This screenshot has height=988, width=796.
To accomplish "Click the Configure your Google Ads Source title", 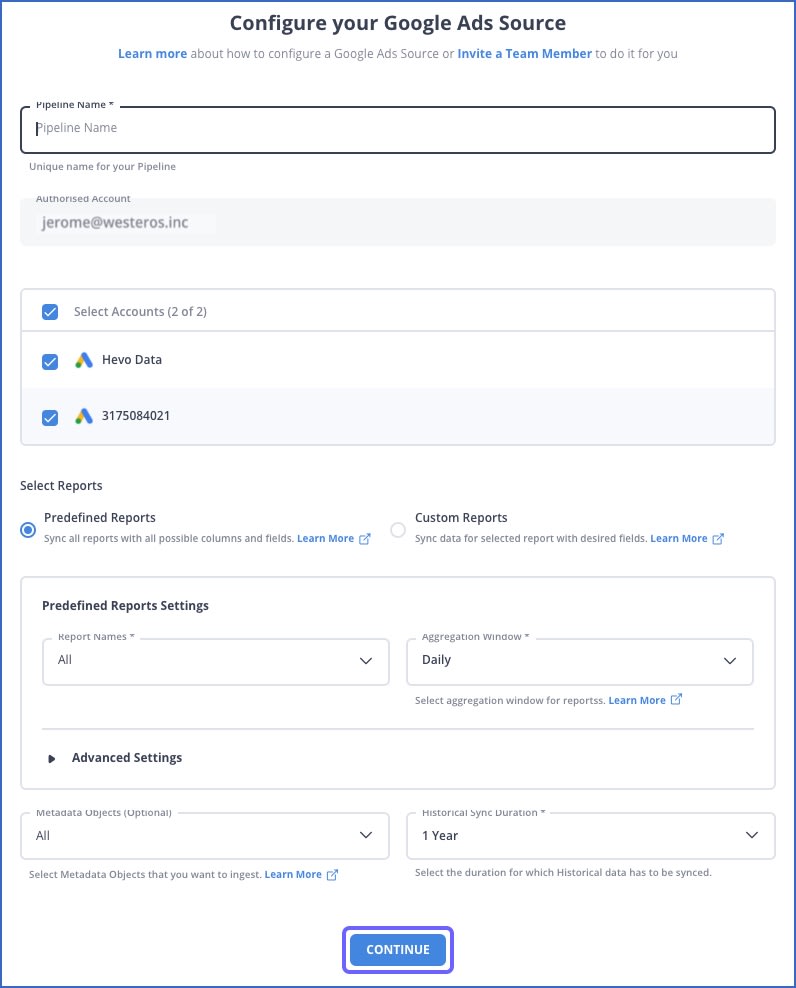I will (x=398, y=23).
